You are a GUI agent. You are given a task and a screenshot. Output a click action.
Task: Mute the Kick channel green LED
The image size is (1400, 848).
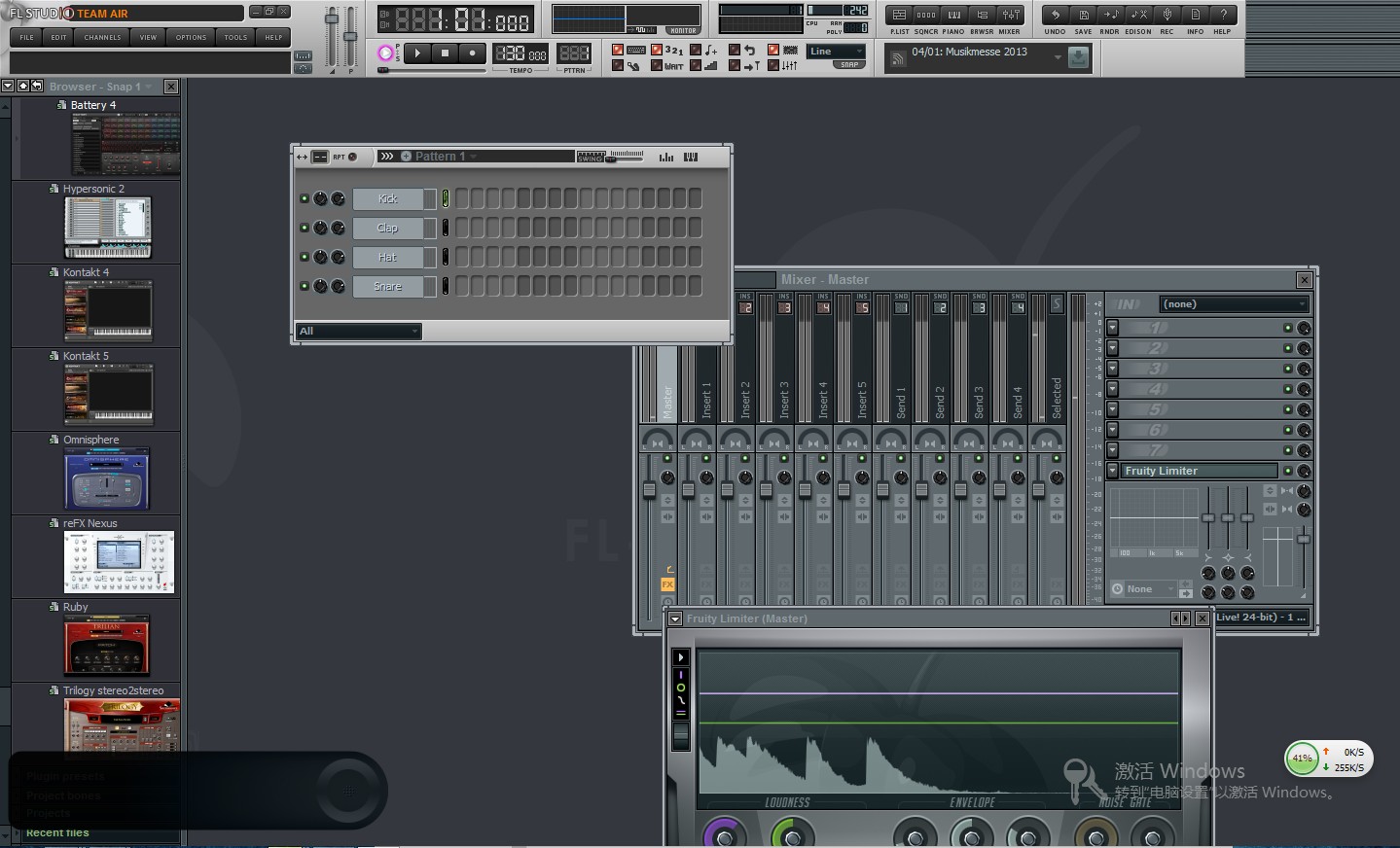click(x=305, y=198)
